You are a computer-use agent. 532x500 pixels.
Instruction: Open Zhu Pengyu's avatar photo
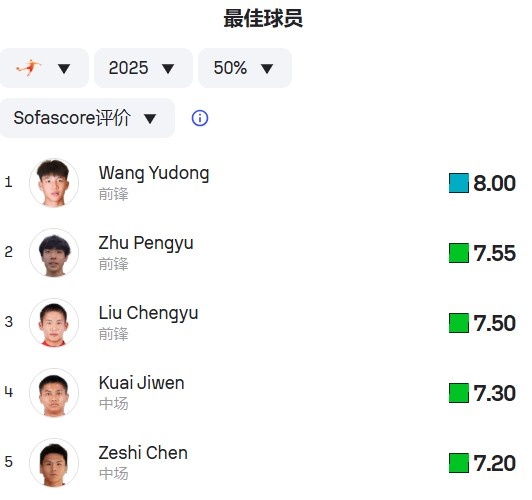pyautogui.click(x=54, y=253)
